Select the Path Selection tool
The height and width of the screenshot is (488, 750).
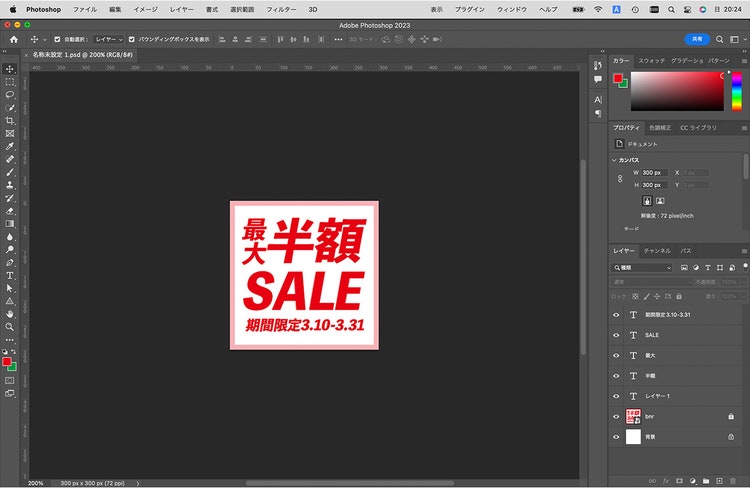tap(10, 288)
